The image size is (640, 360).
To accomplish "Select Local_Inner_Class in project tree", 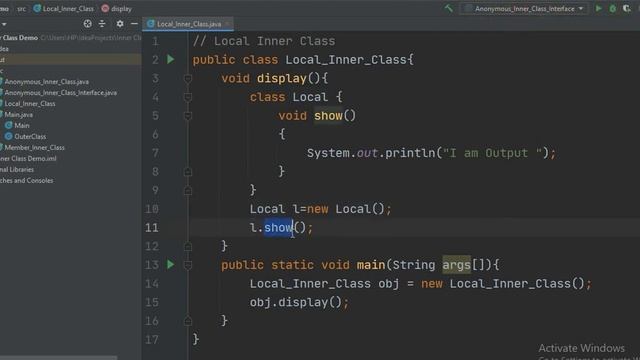I will coord(29,104).
